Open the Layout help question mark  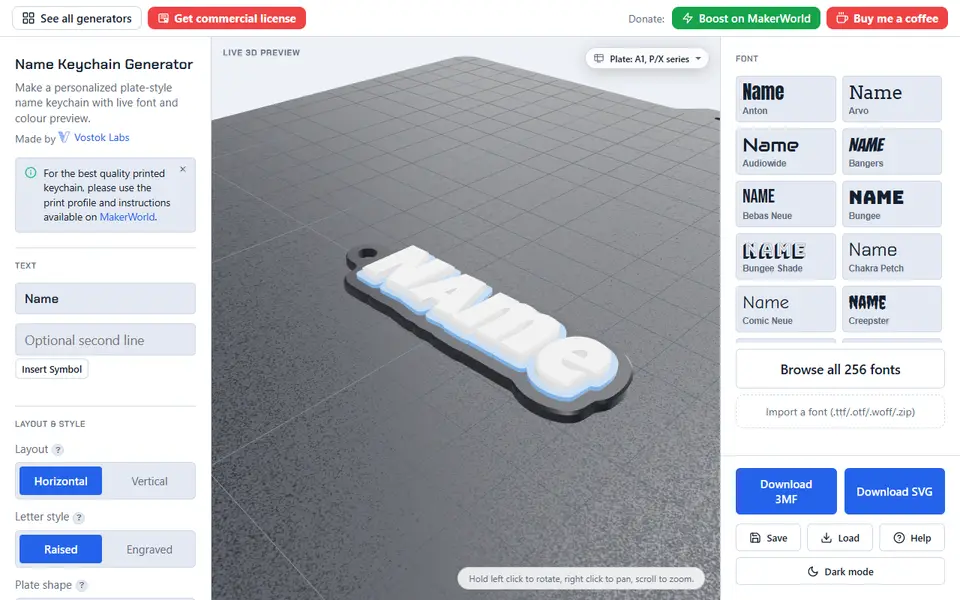tap(58, 450)
